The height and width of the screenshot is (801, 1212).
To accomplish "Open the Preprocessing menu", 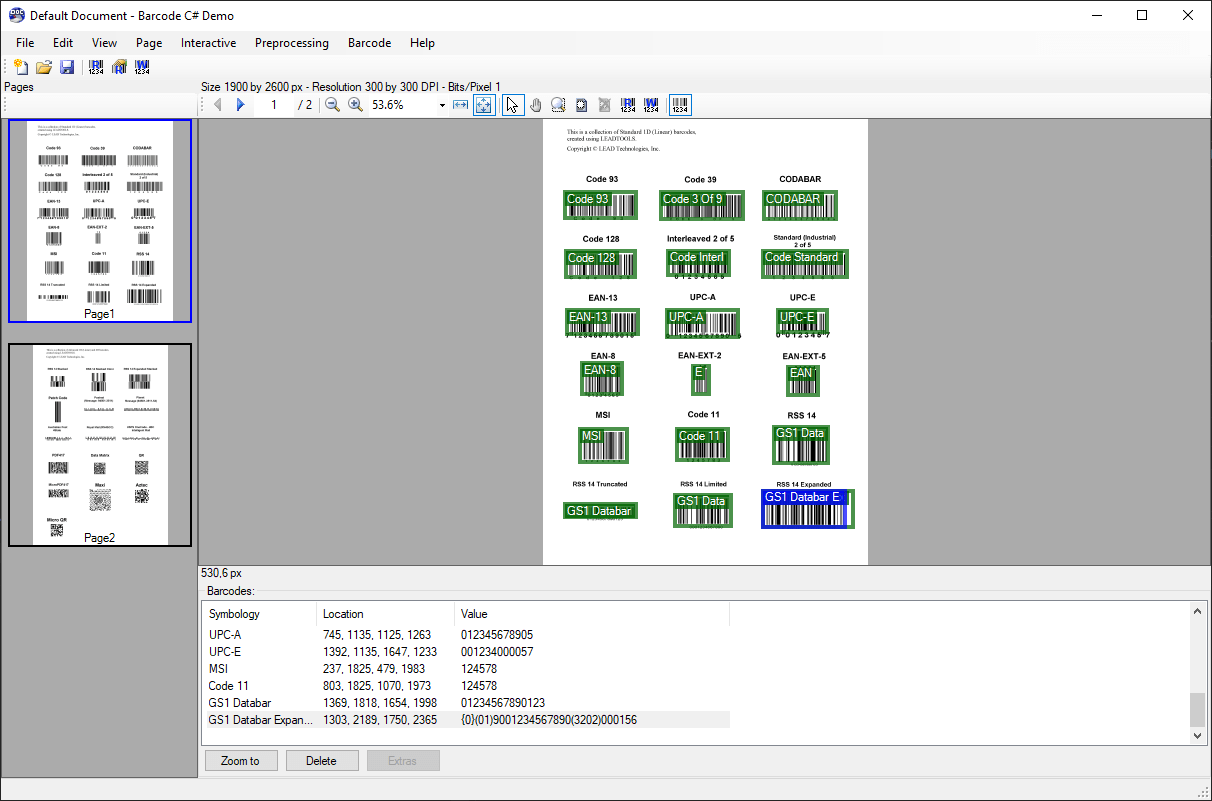I will coord(291,43).
